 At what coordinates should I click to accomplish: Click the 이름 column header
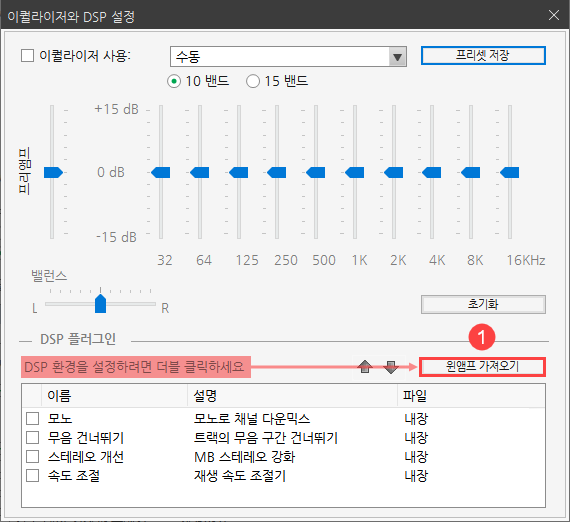[x=115, y=395]
